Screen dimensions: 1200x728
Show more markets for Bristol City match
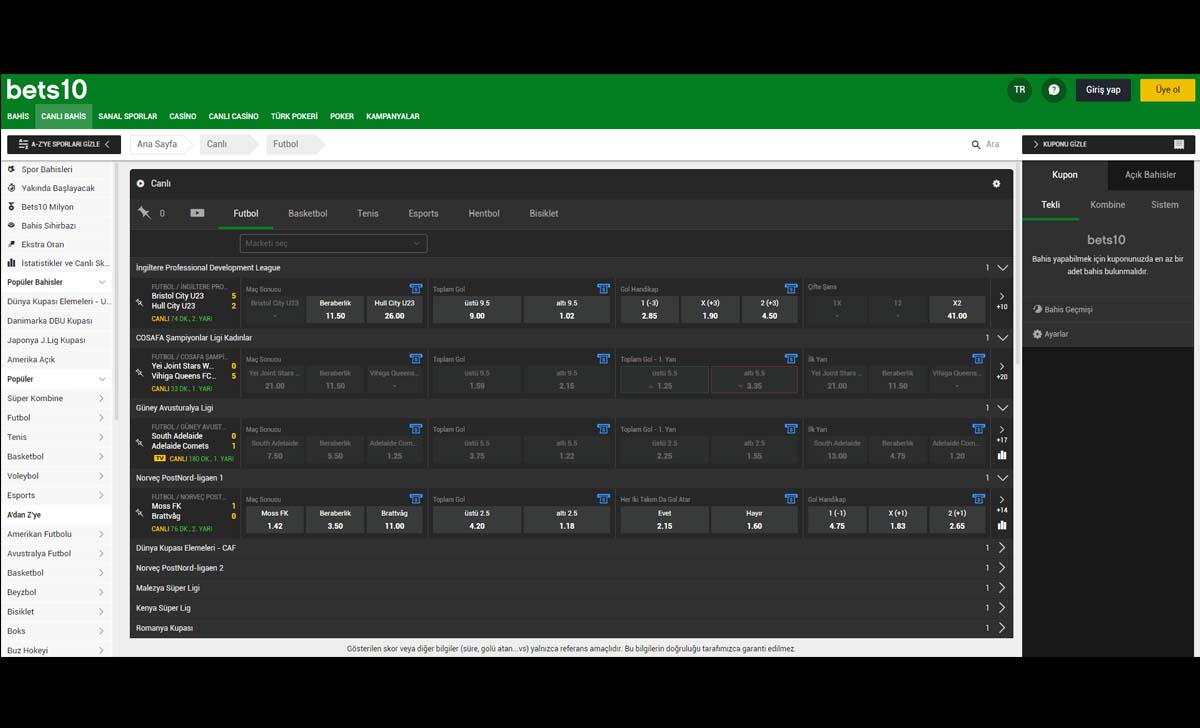(1002, 301)
